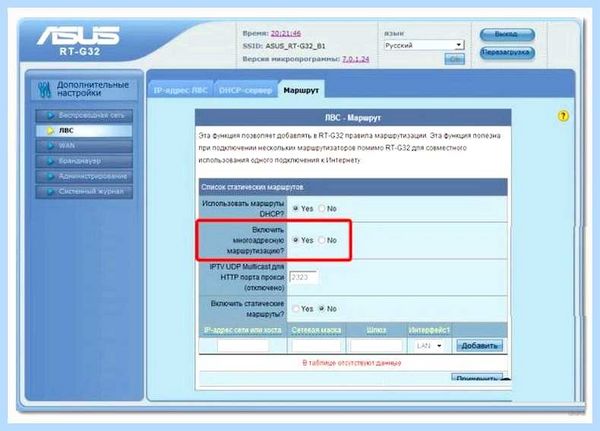
Task: Click the ЛВС - Маршрут panel title
Action: coord(353,118)
